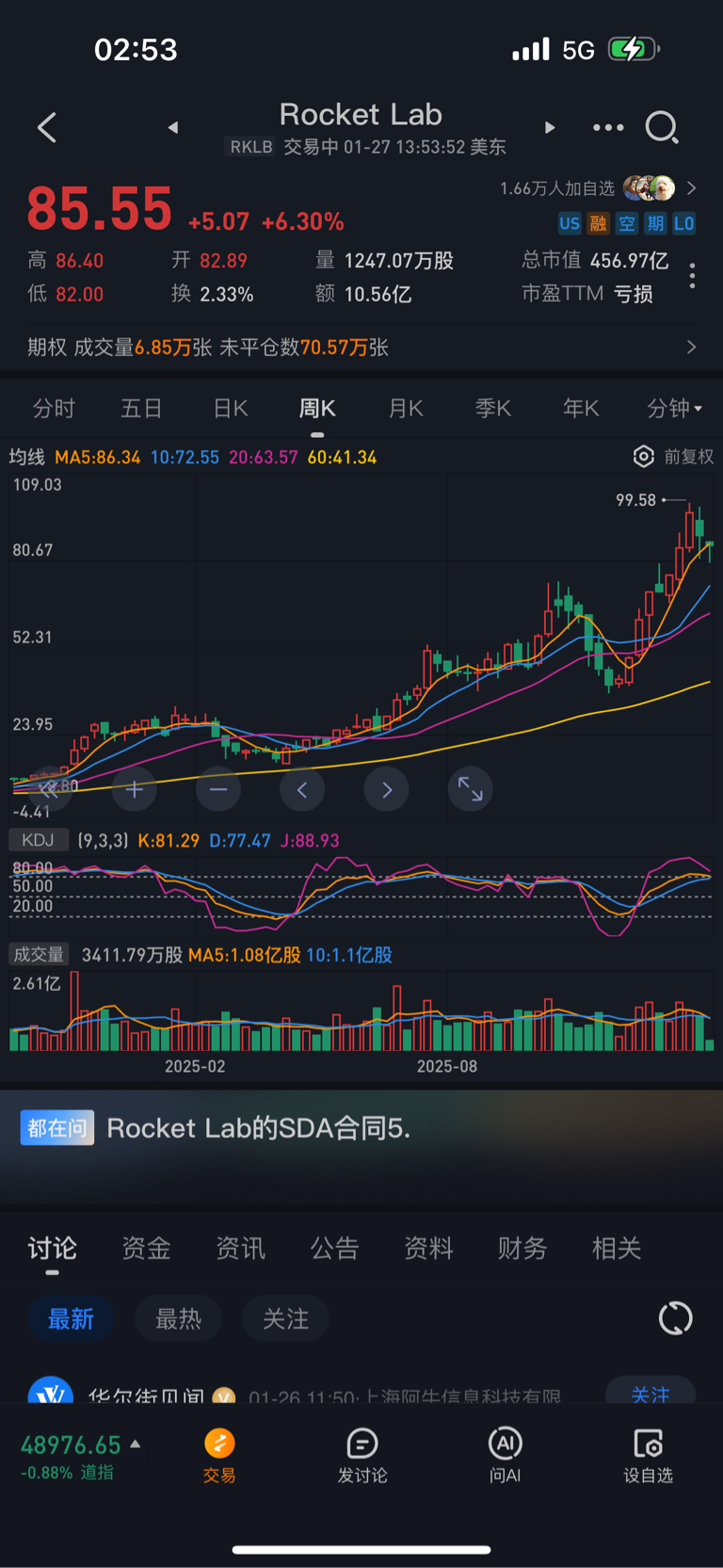The width and height of the screenshot is (723, 1568).
Task: Tap the watchlist user avatars
Action: (x=650, y=188)
